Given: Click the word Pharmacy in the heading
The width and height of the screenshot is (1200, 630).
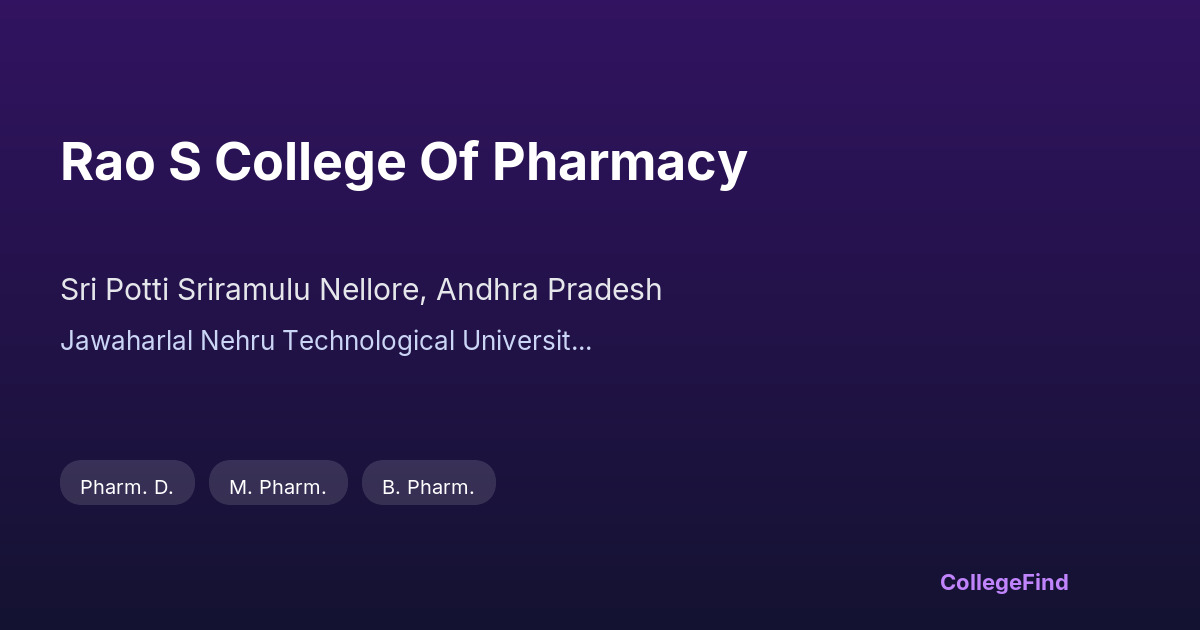Looking at the screenshot, I should click(619, 162).
